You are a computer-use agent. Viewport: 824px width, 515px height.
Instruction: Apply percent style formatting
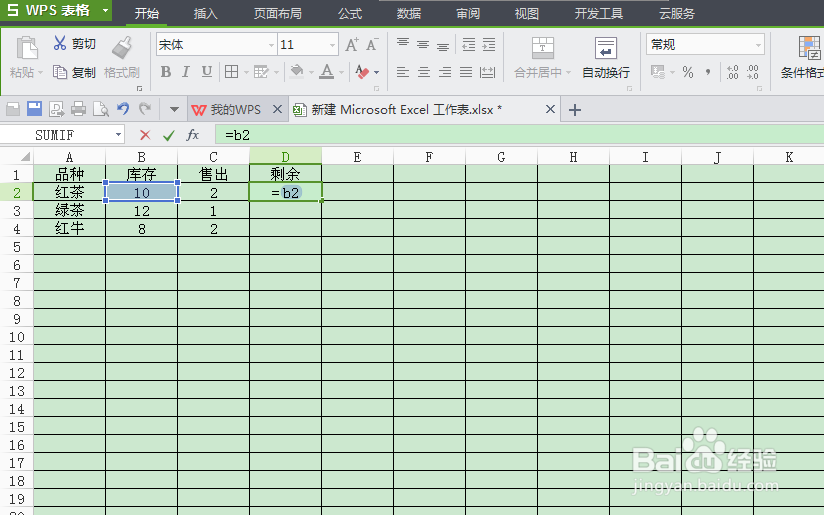688,72
